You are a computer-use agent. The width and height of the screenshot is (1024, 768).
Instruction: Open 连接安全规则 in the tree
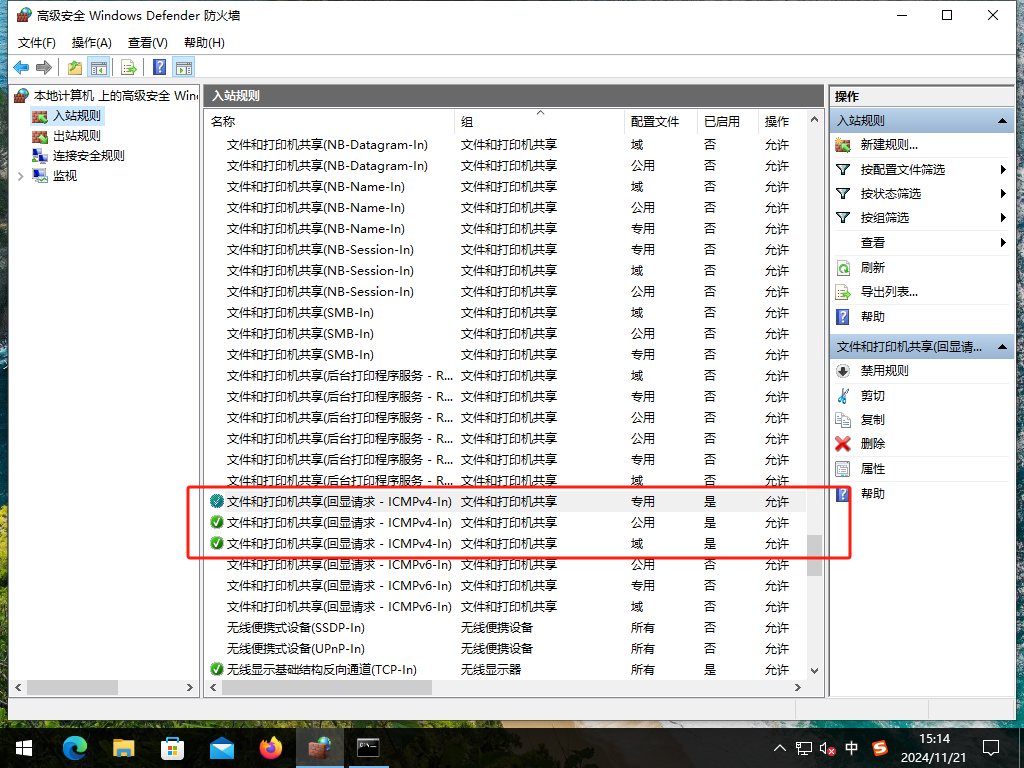[88, 156]
